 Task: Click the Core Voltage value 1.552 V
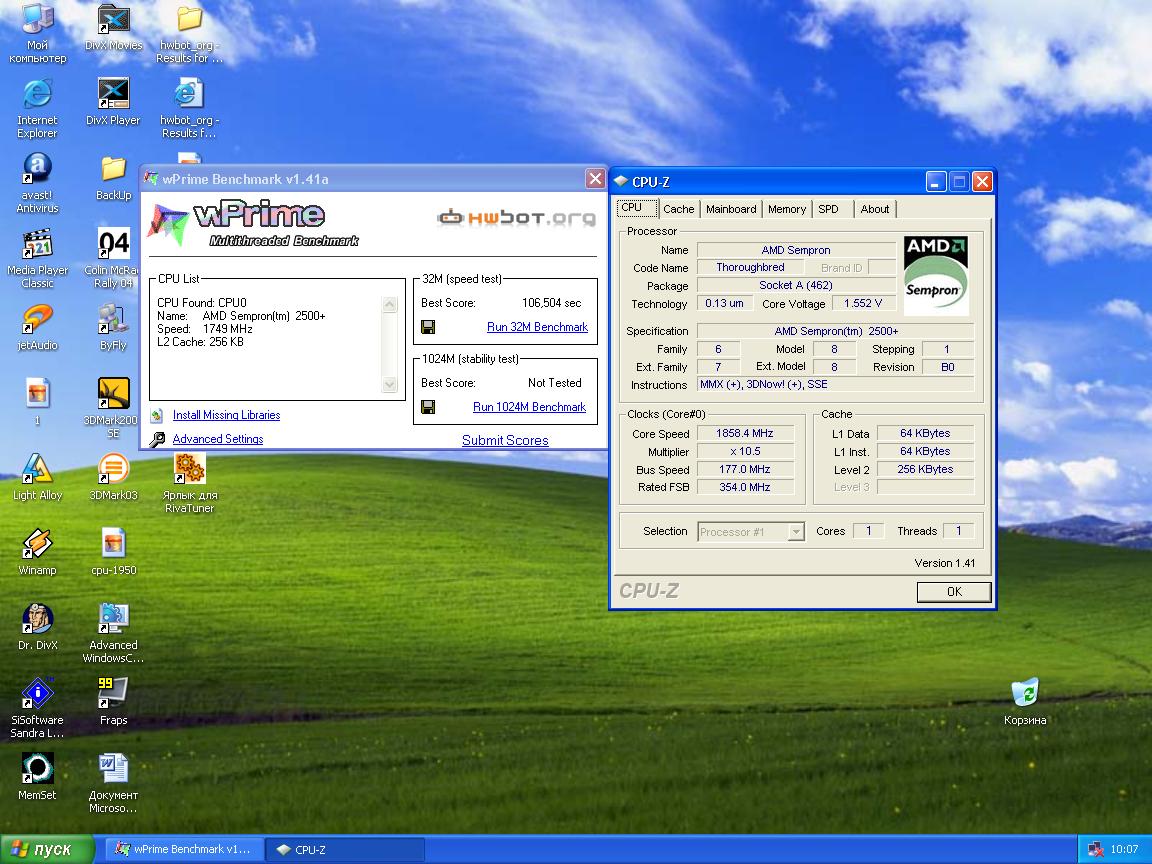click(863, 303)
